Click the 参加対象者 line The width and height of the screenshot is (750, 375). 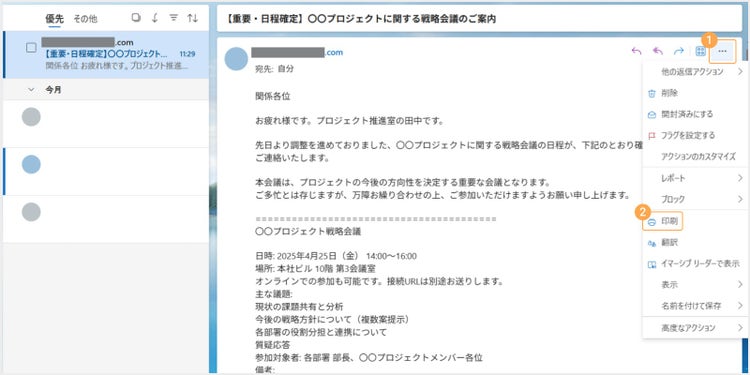(x=369, y=357)
